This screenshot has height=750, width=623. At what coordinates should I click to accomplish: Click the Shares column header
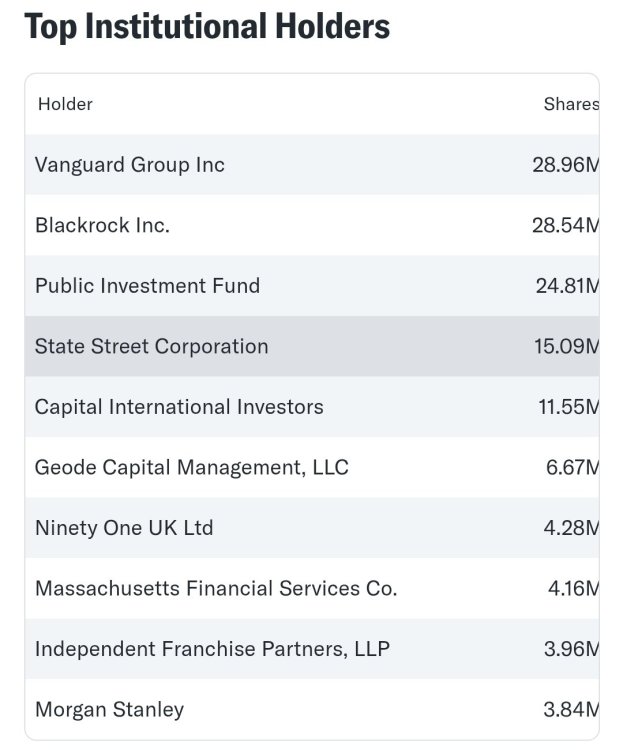pyautogui.click(x=570, y=104)
